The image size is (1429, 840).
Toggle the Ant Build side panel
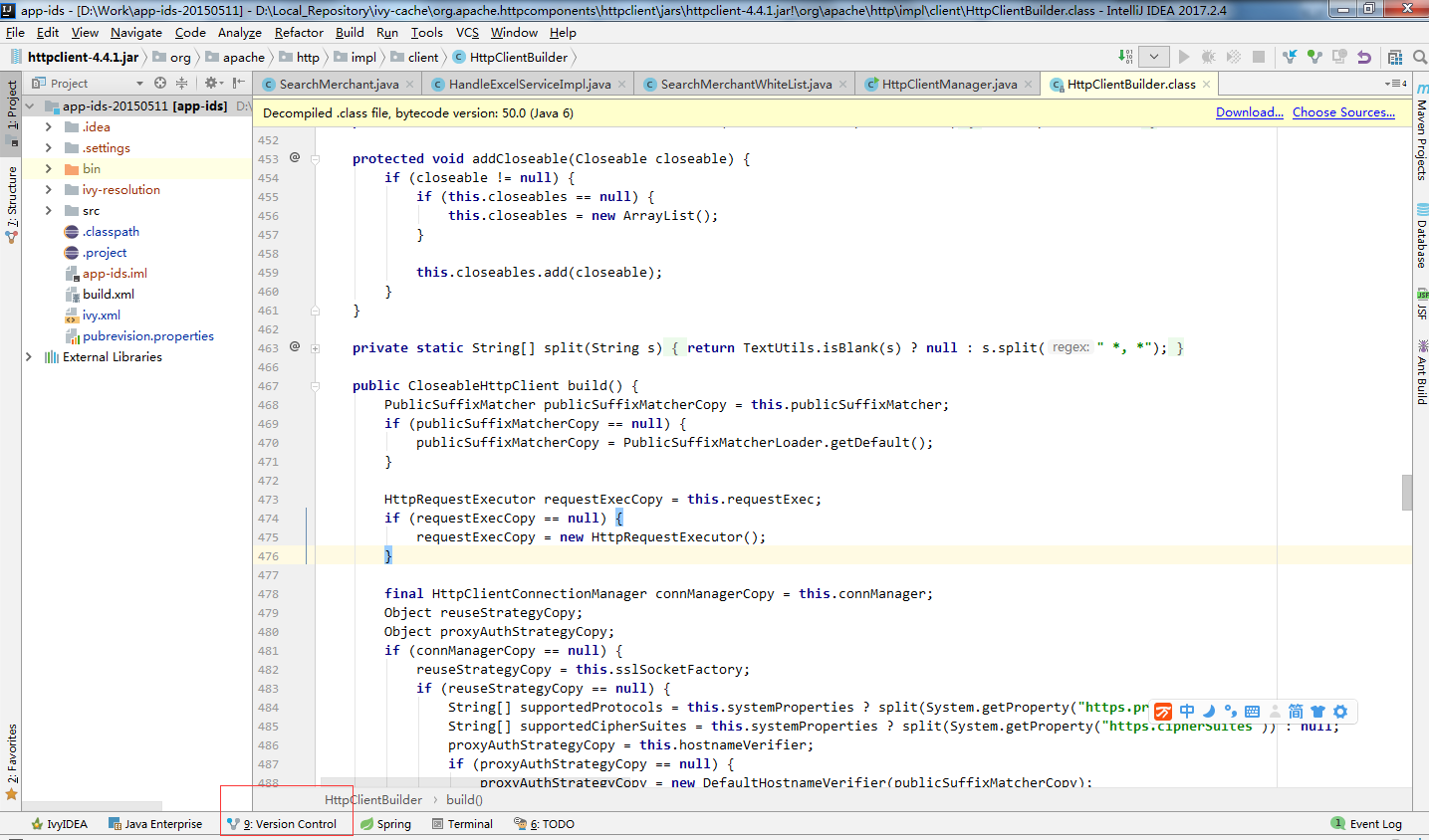pyautogui.click(x=1421, y=372)
